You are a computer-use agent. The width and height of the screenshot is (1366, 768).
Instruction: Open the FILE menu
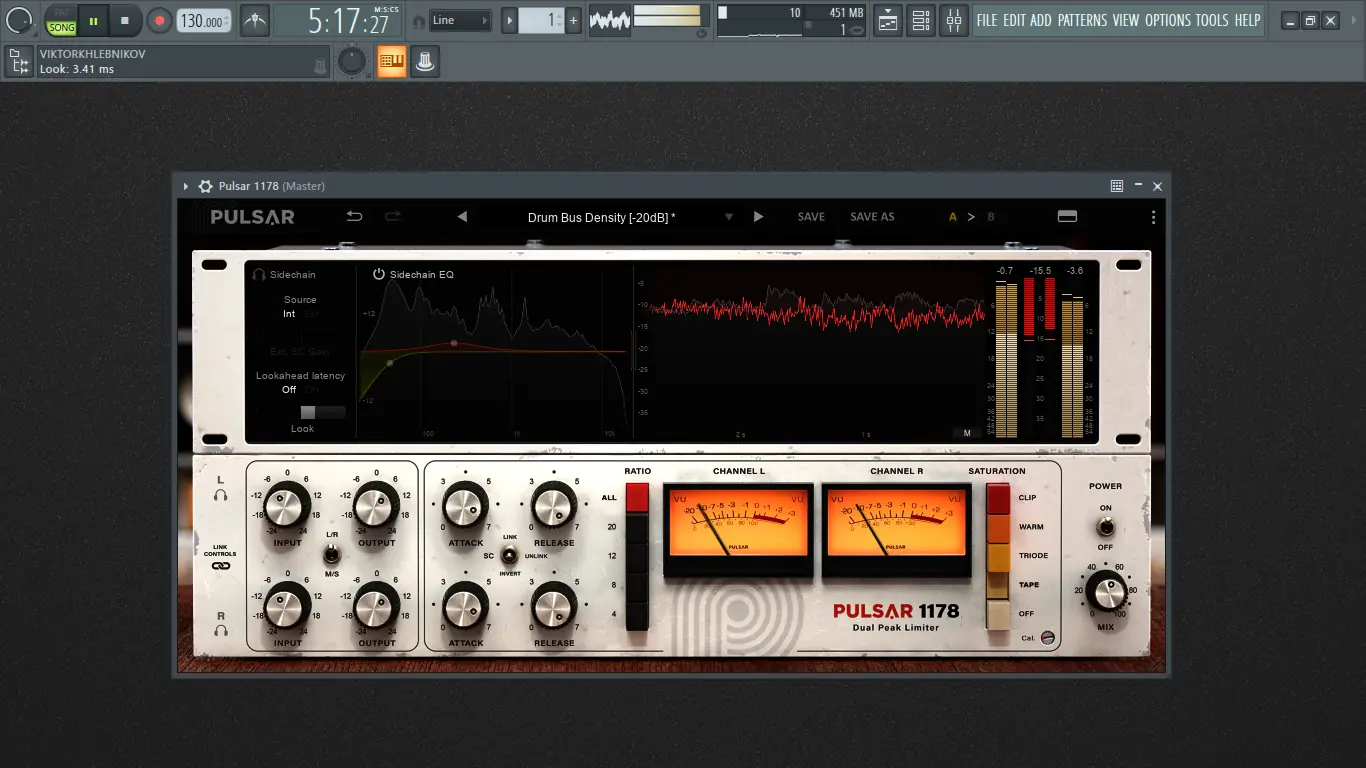click(987, 20)
